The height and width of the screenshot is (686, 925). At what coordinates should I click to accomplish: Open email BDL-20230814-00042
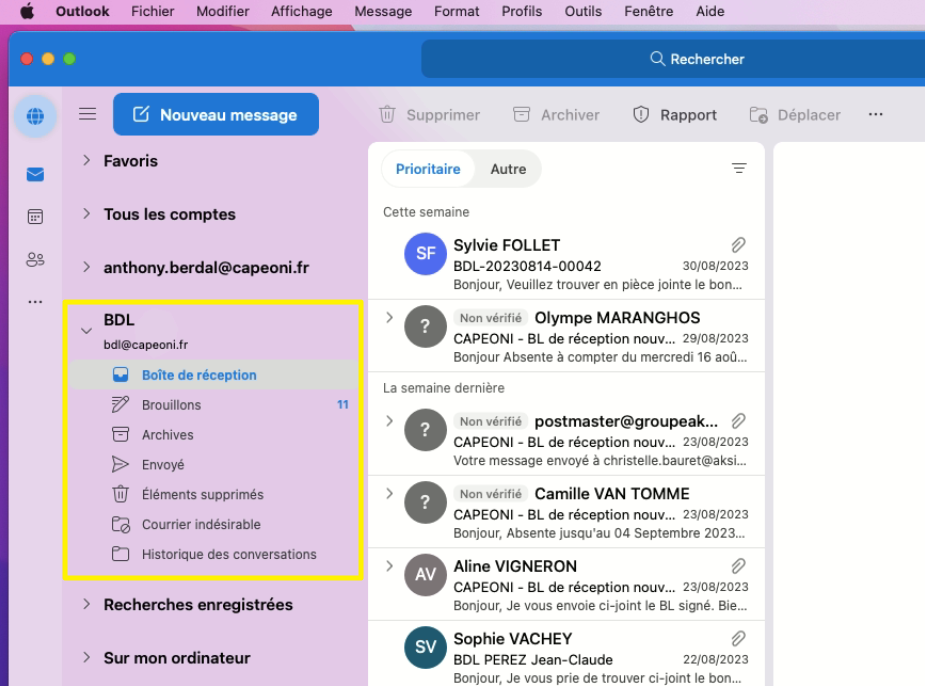(x=566, y=263)
